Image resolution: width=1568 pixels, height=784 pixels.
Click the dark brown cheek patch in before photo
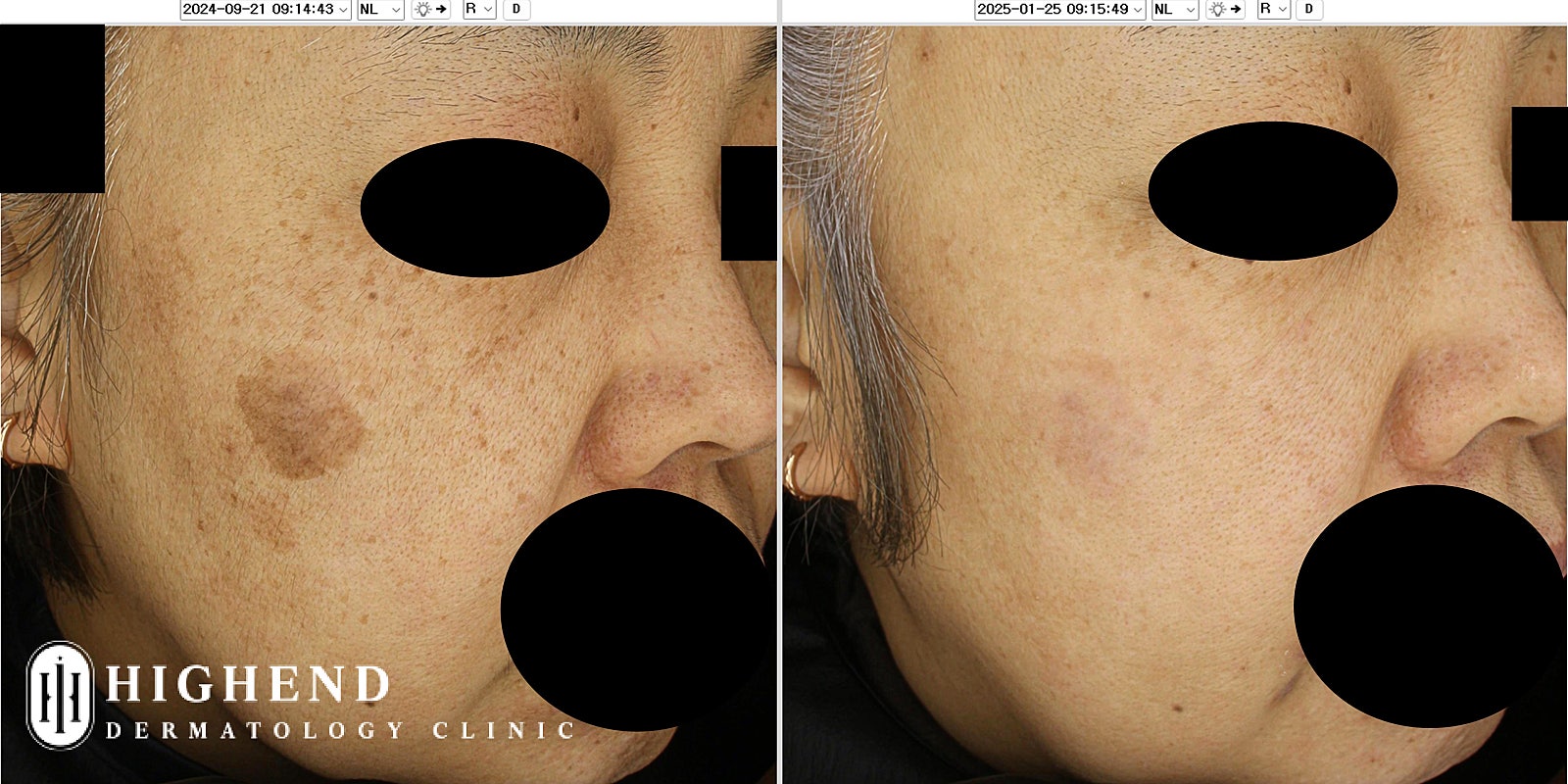point(299,416)
